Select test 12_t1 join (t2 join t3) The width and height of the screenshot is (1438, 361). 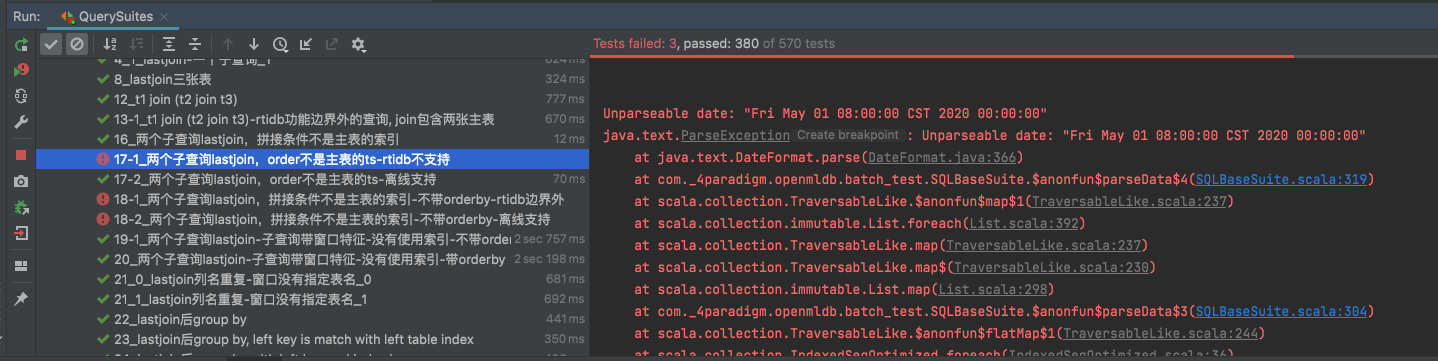312,99
